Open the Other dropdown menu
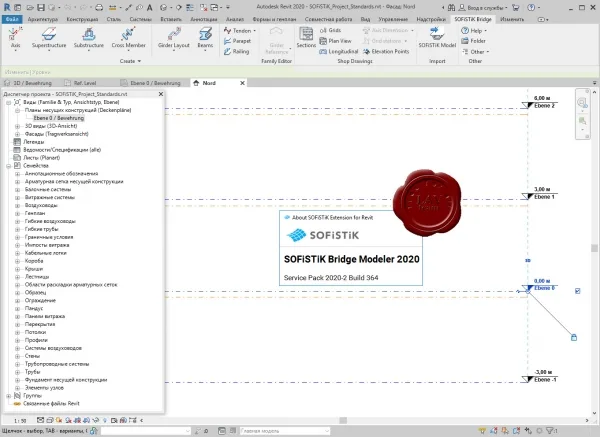The height and width of the screenshot is (437, 600). click(x=475, y=52)
